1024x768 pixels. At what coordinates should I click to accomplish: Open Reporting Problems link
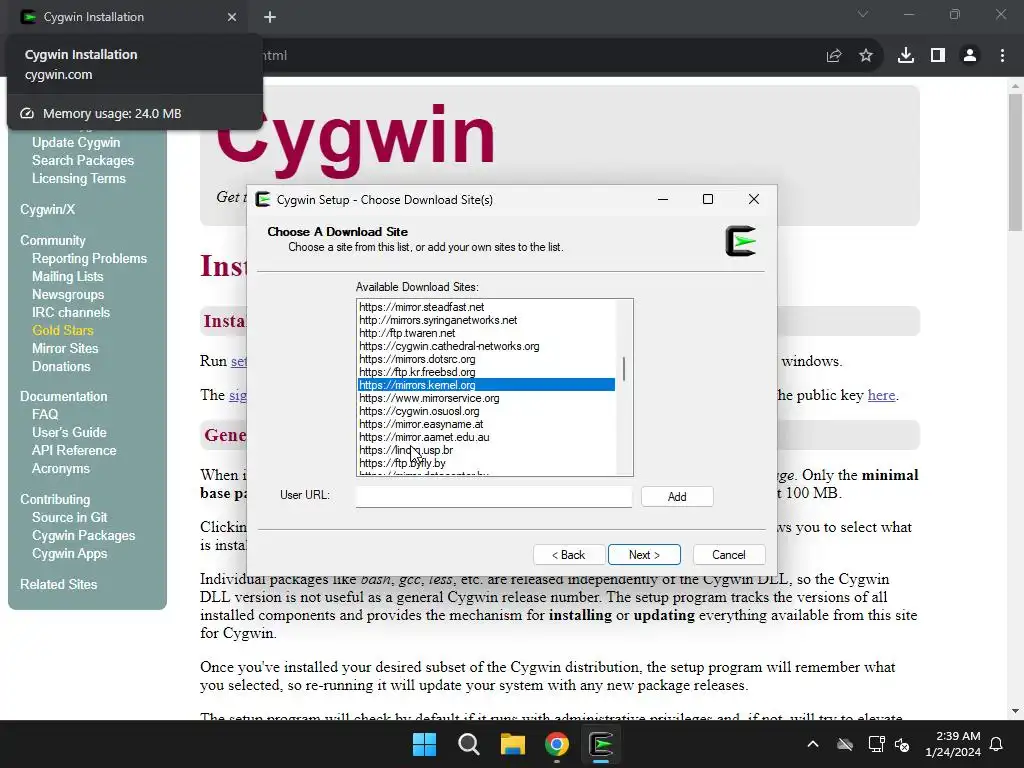click(89, 259)
